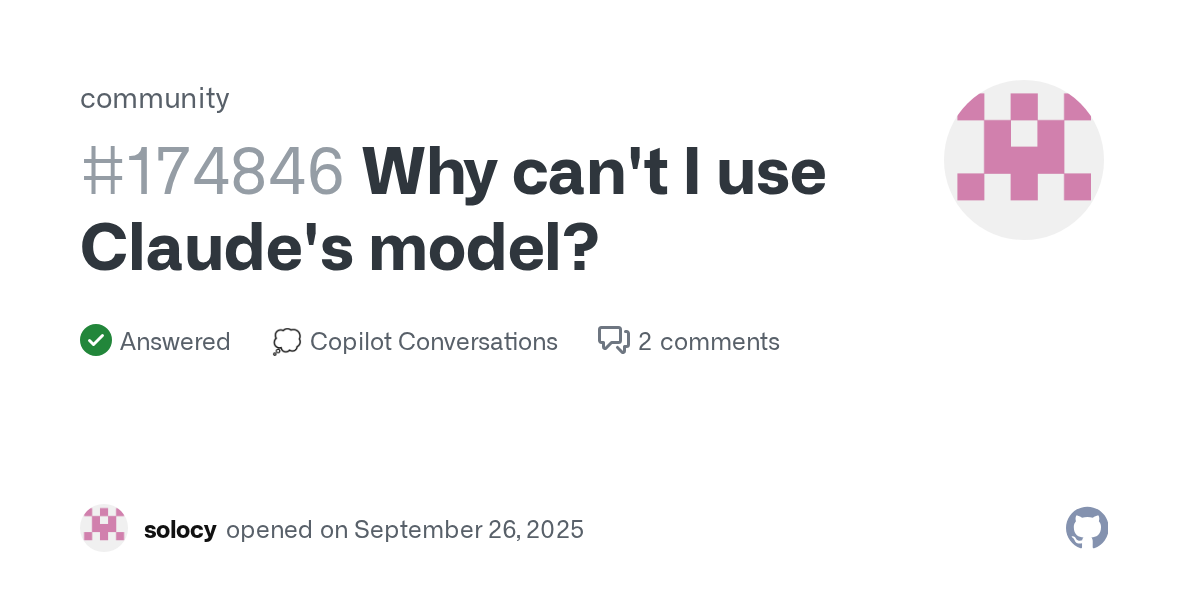
Task: Click the small avatar beside solocy
Action: 104,528
